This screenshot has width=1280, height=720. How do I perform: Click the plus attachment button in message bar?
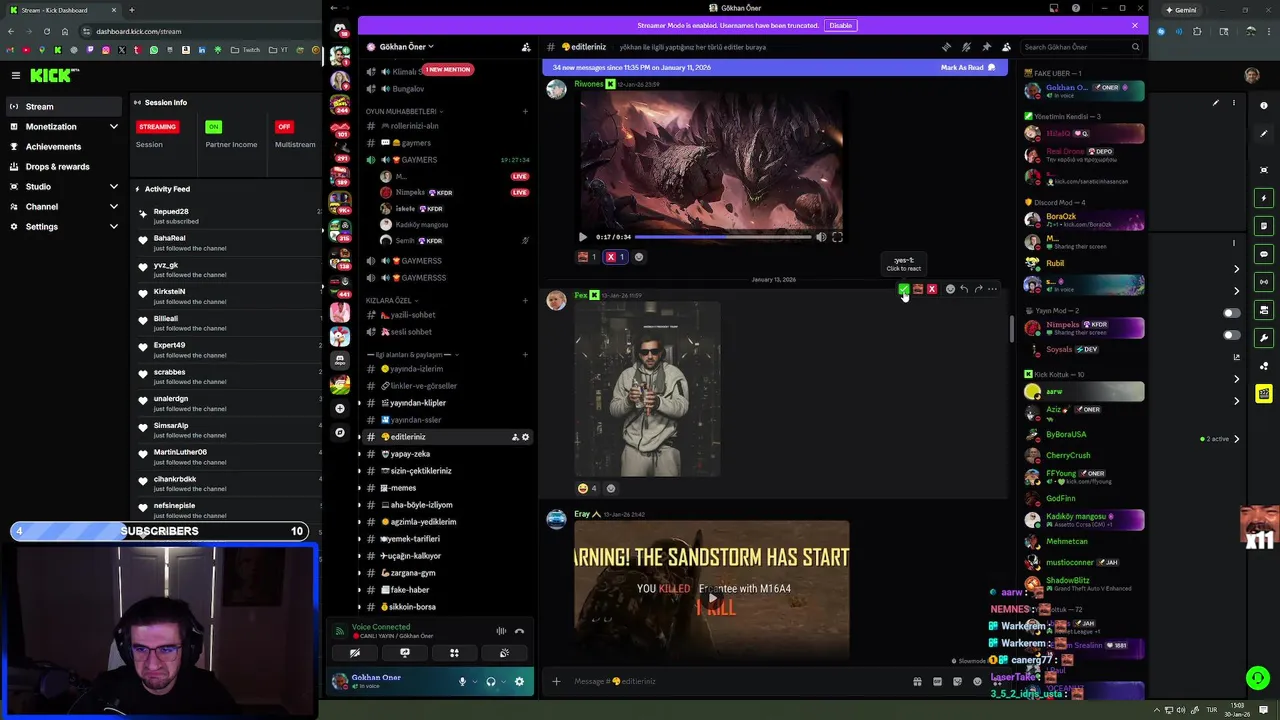pos(556,682)
